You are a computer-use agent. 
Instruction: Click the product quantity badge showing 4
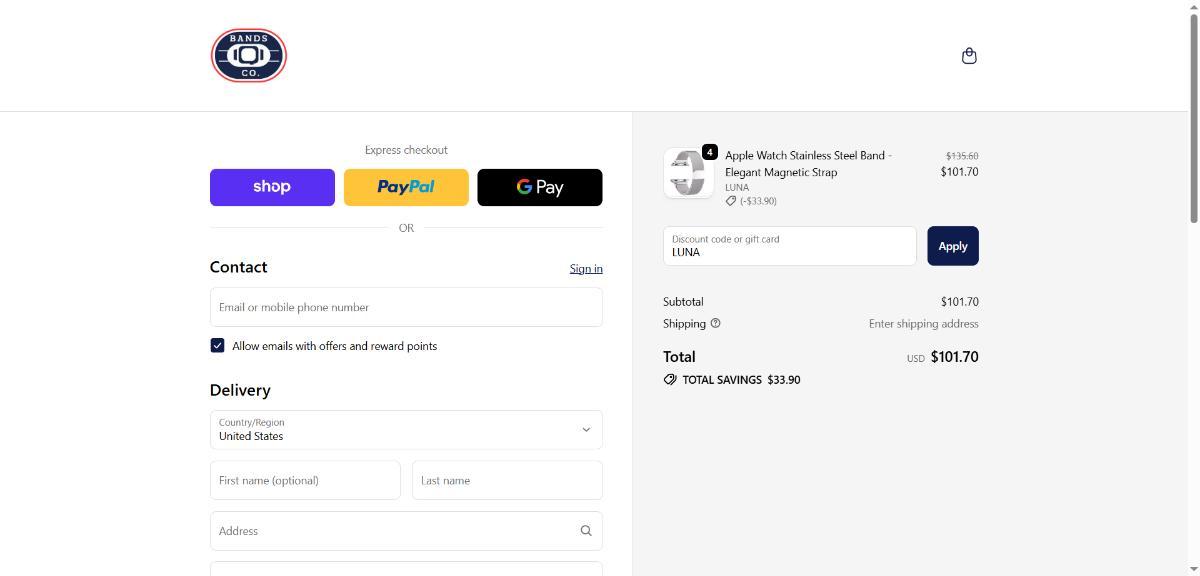tap(710, 152)
